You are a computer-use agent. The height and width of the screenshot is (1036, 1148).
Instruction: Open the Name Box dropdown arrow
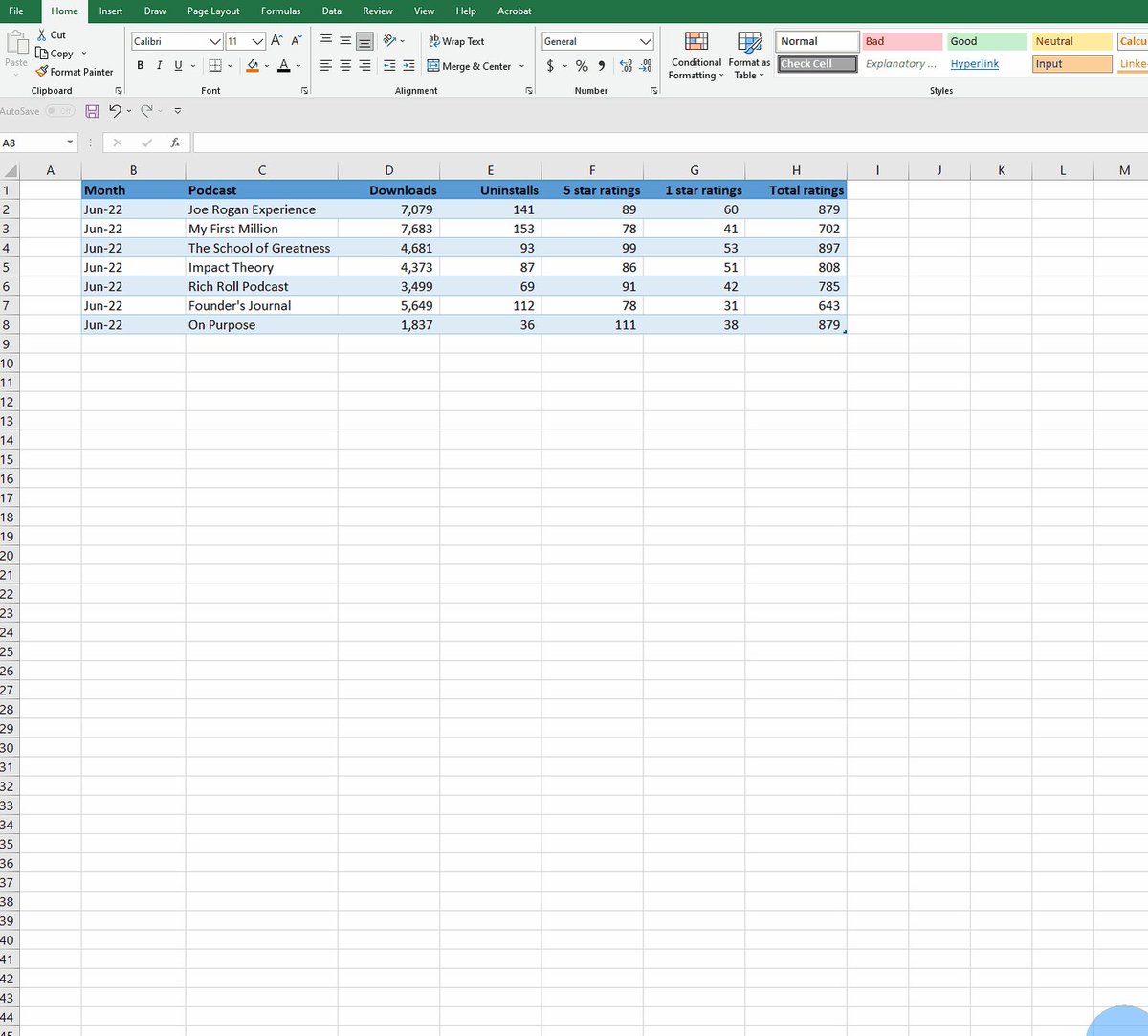pyautogui.click(x=70, y=143)
